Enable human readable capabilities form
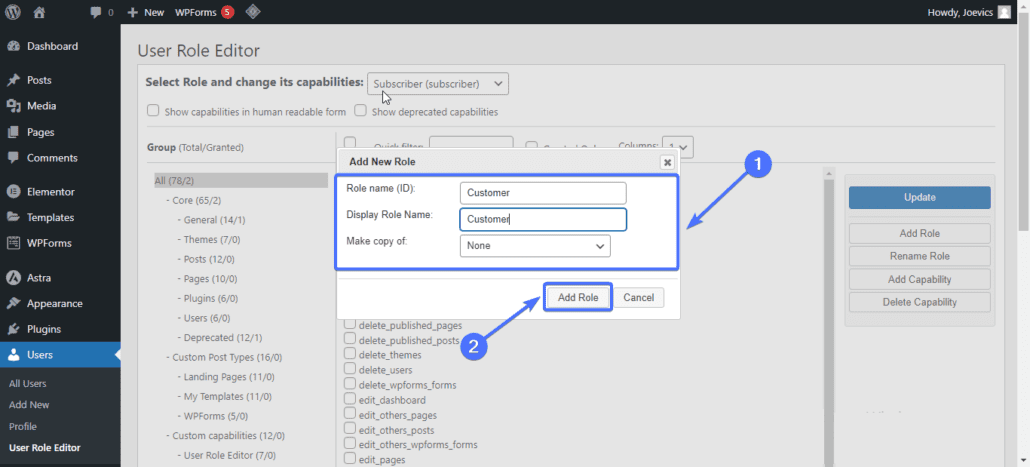1030x467 pixels. (153, 110)
